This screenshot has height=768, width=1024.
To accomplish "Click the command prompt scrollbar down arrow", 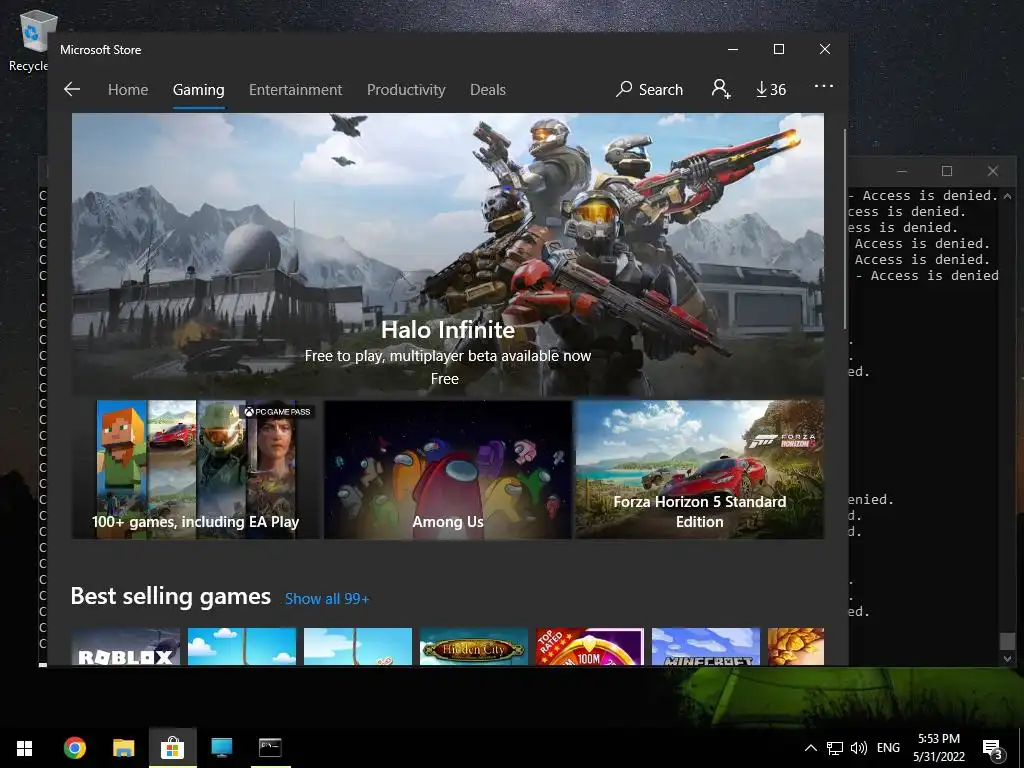I will 1007,659.
